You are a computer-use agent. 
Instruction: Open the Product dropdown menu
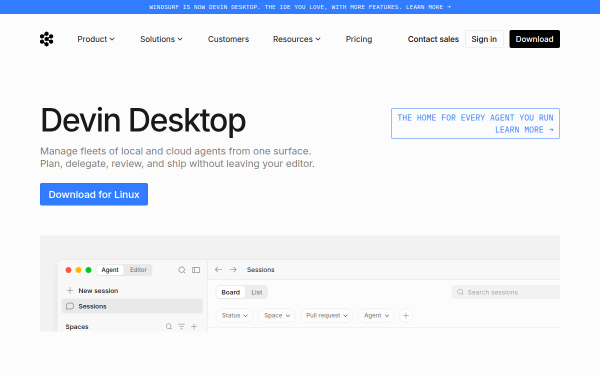[96, 39]
